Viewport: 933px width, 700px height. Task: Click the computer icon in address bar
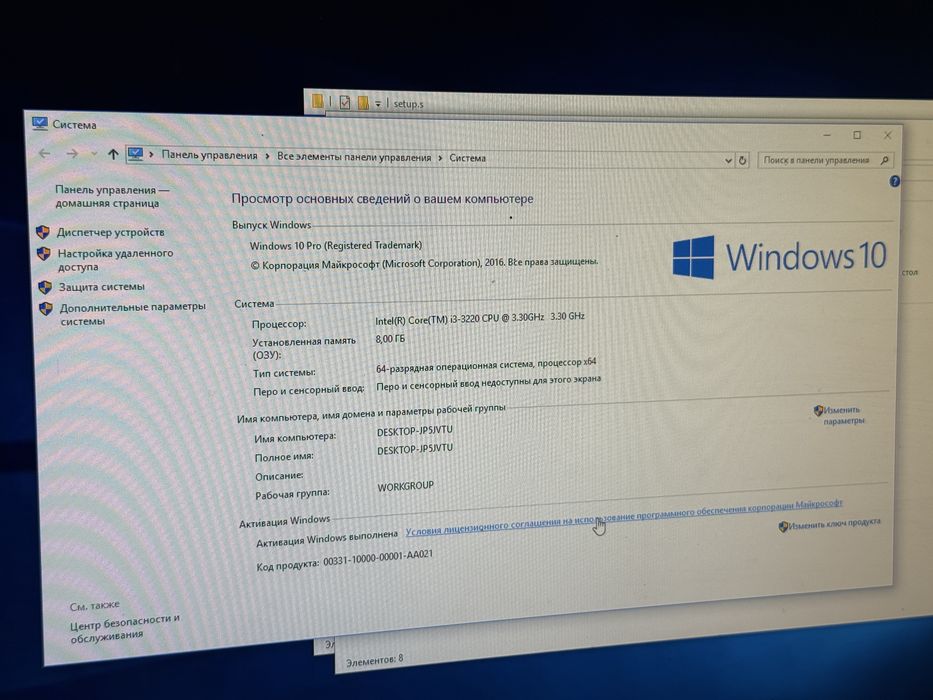click(x=135, y=154)
